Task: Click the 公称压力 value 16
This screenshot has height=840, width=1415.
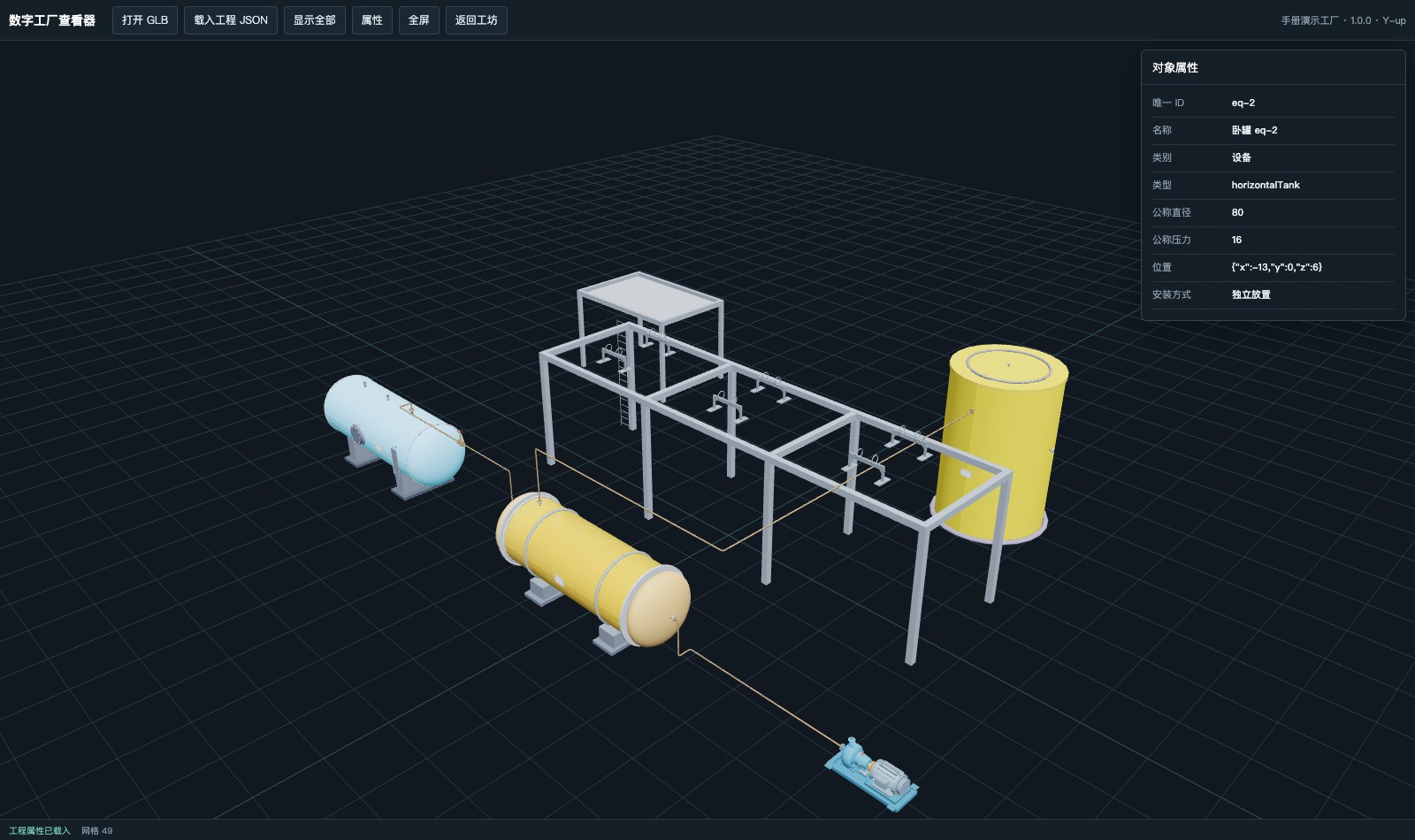Action: click(1236, 241)
